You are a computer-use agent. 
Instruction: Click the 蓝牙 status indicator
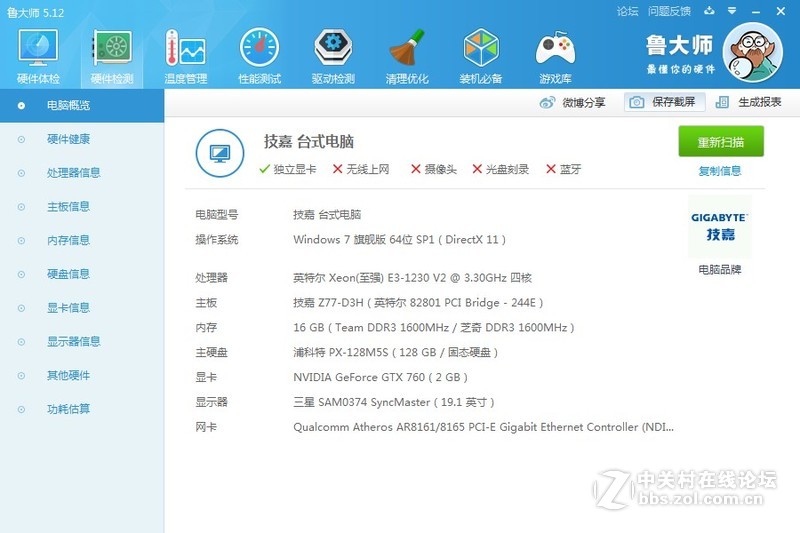(x=563, y=169)
